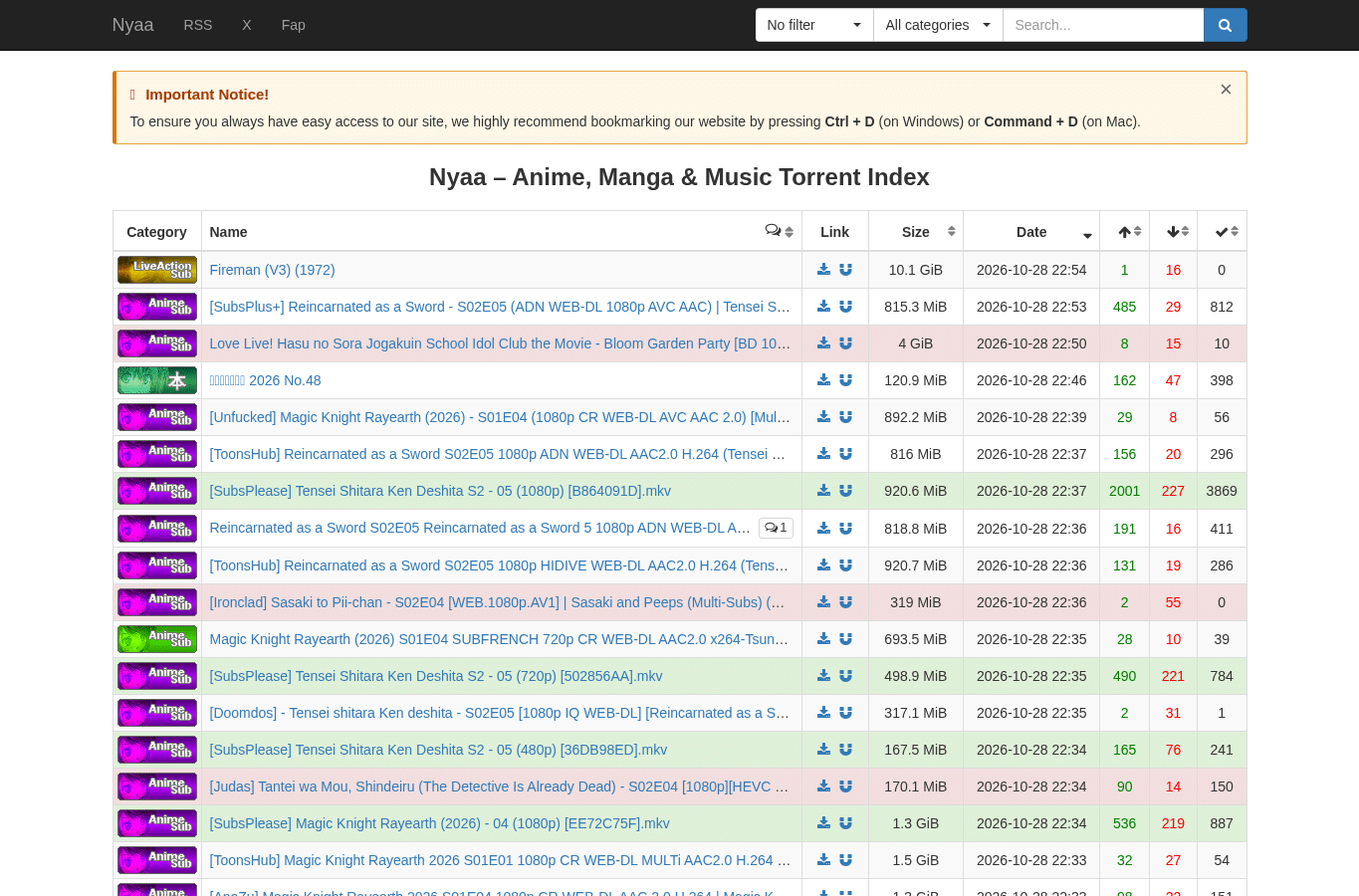Image resolution: width=1359 pixels, height=896 pixels.
Task: Download torrent for SubsPlease Magic Knight Rayearth 04
Action: point(823,823)
